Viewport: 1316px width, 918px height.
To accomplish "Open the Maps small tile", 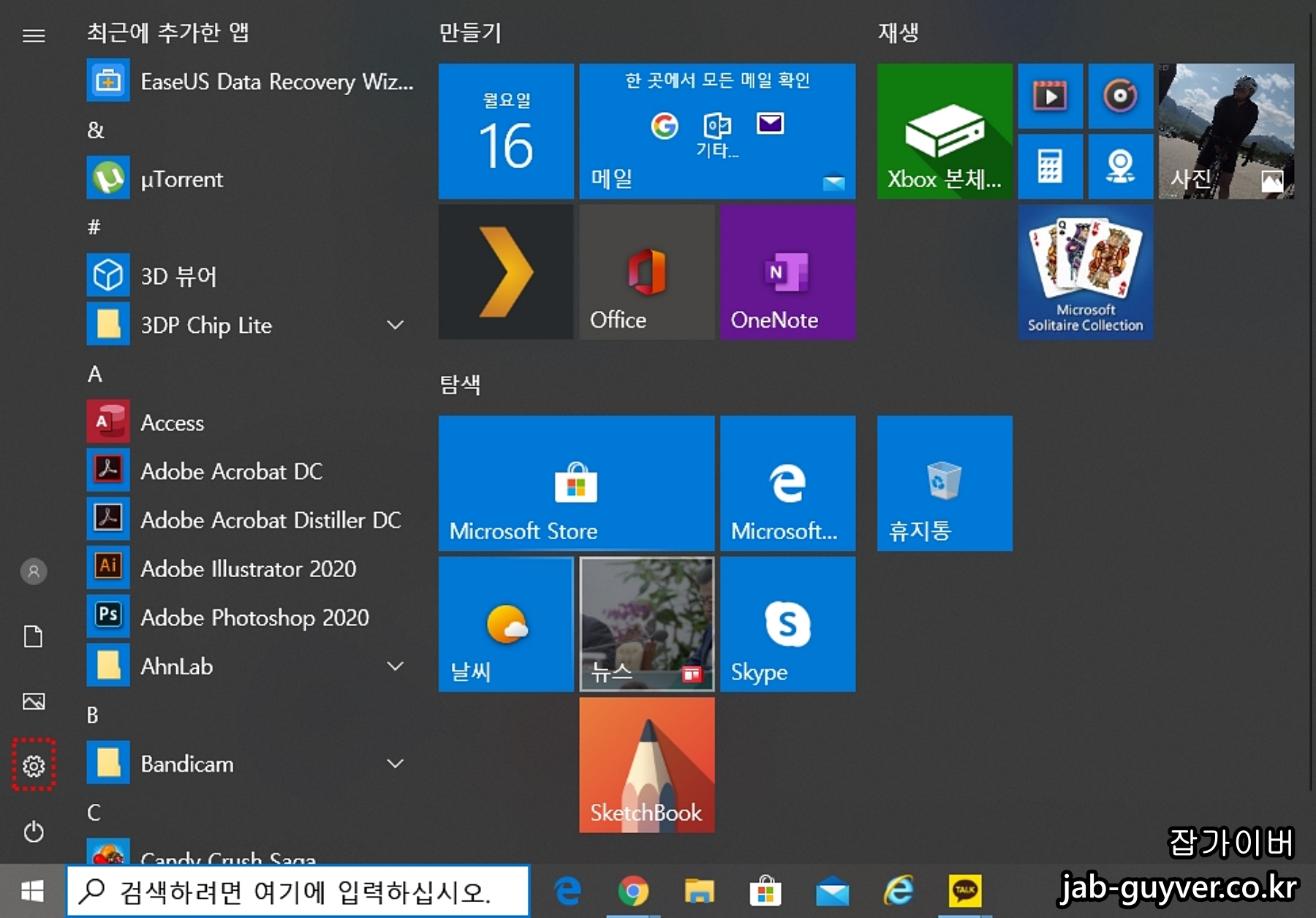I will pyautogui.click(x=1120, y=167).
